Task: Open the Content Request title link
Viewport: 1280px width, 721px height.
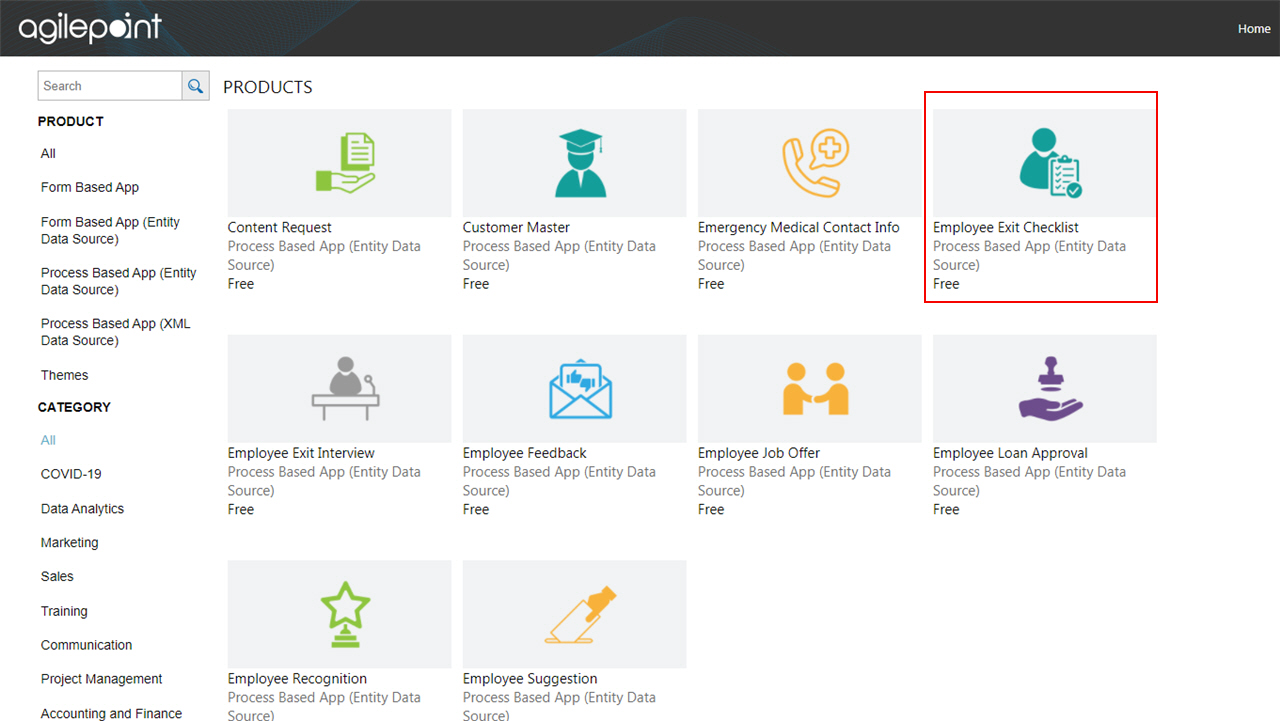Action: (279, 227)
